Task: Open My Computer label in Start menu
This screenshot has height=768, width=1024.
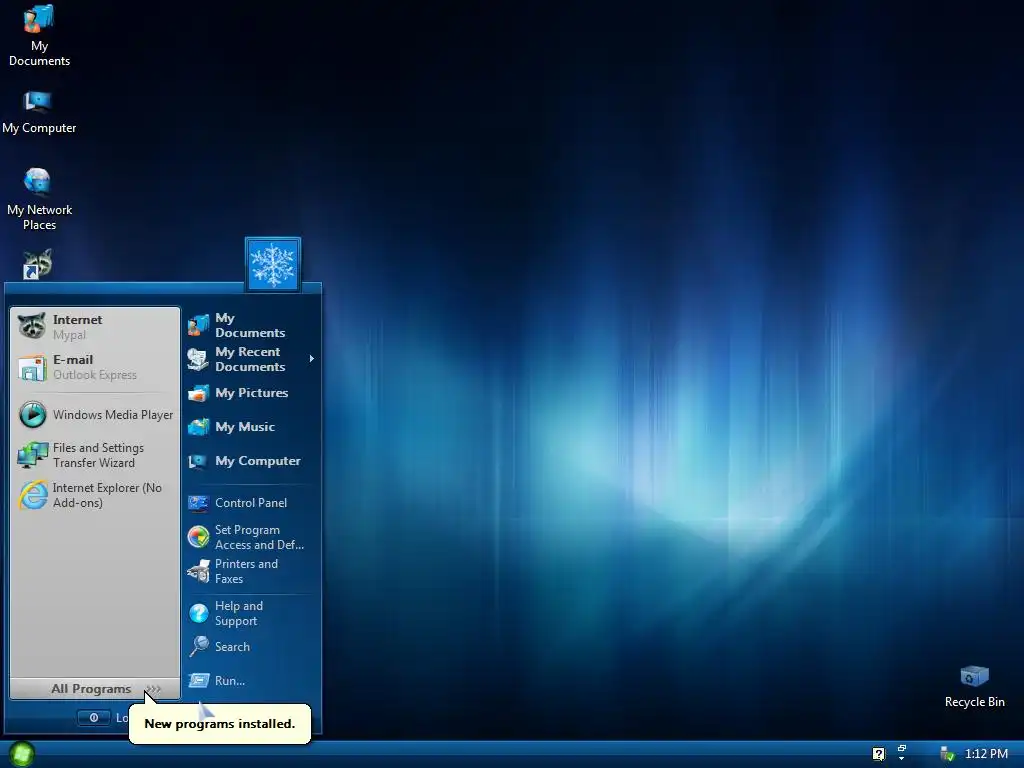Action: [258, 460]
